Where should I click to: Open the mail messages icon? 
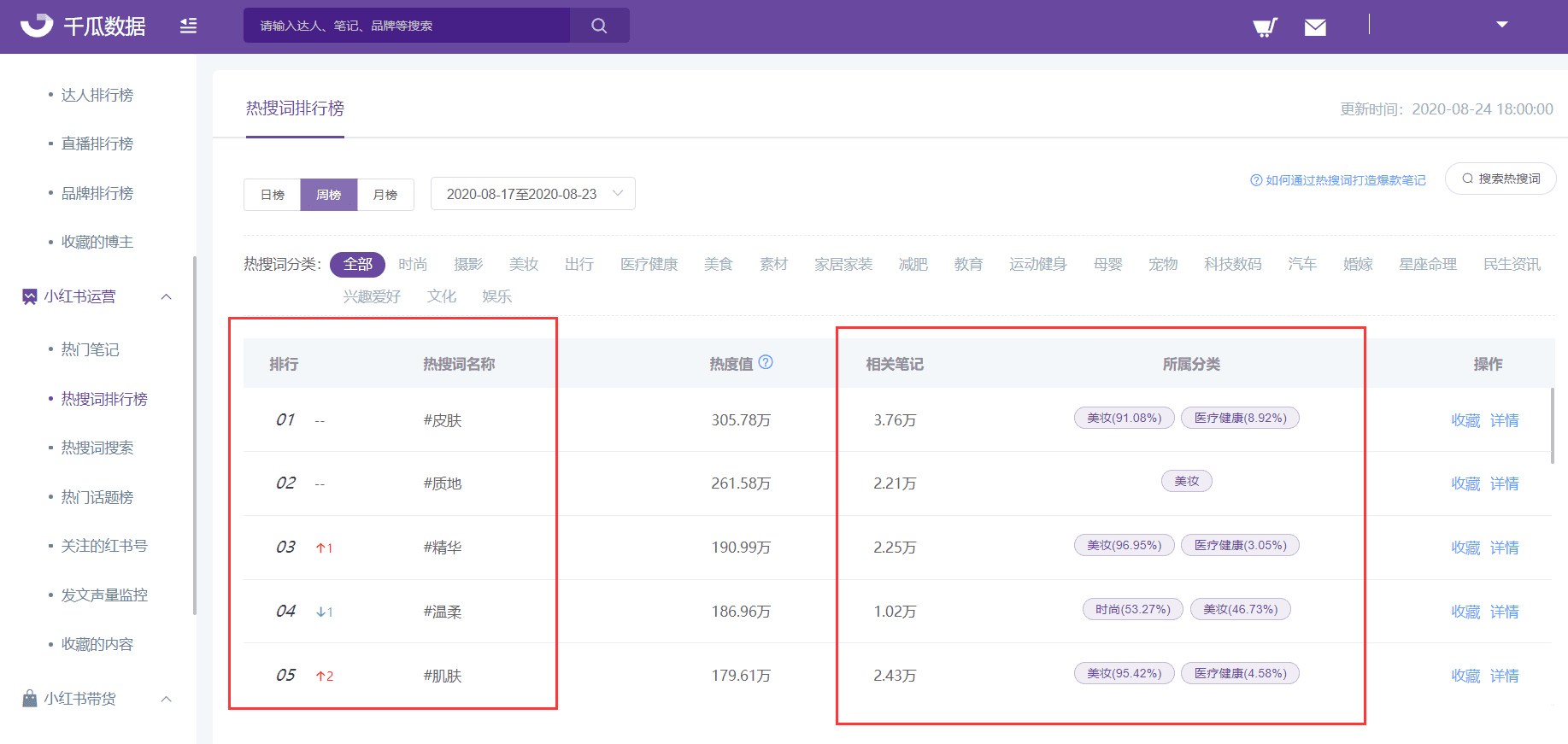coord(1316,27)
